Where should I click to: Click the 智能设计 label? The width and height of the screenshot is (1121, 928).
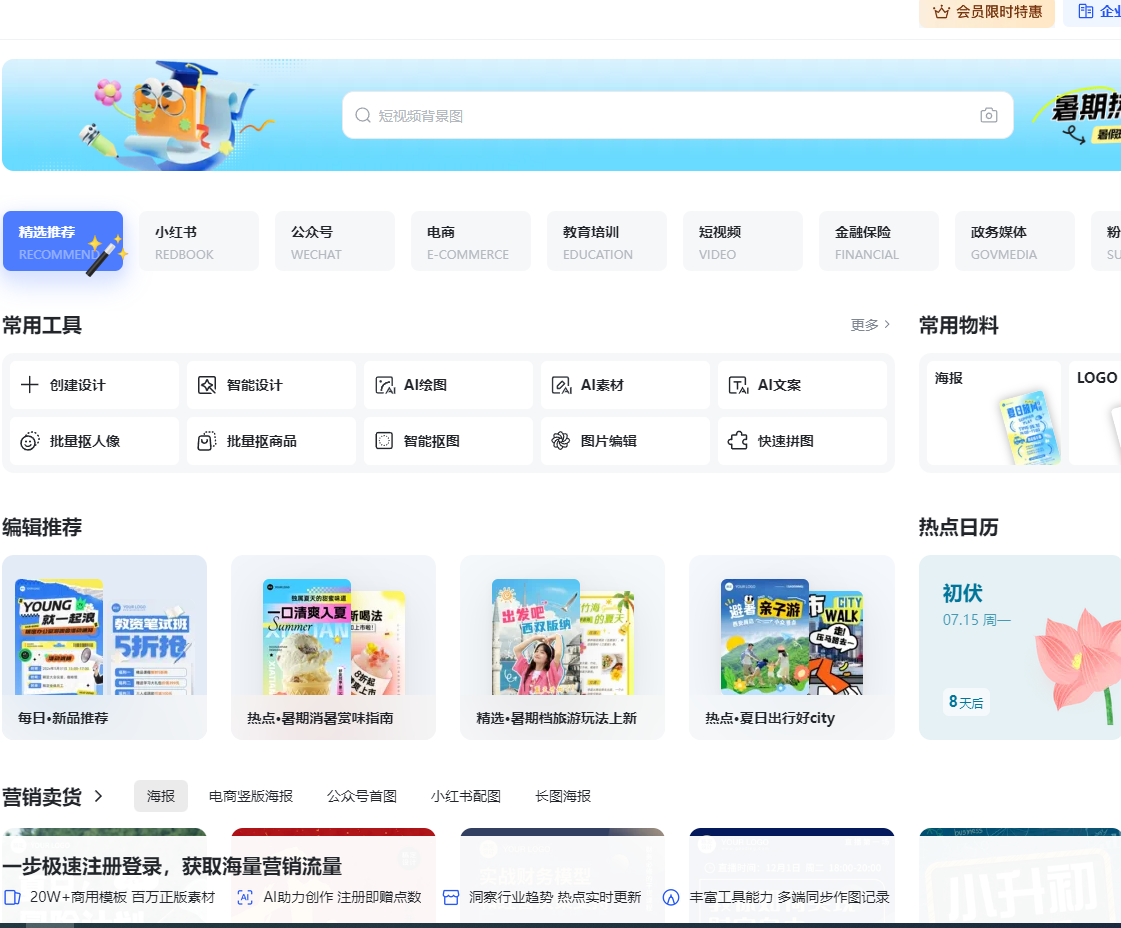click(255, 385)
